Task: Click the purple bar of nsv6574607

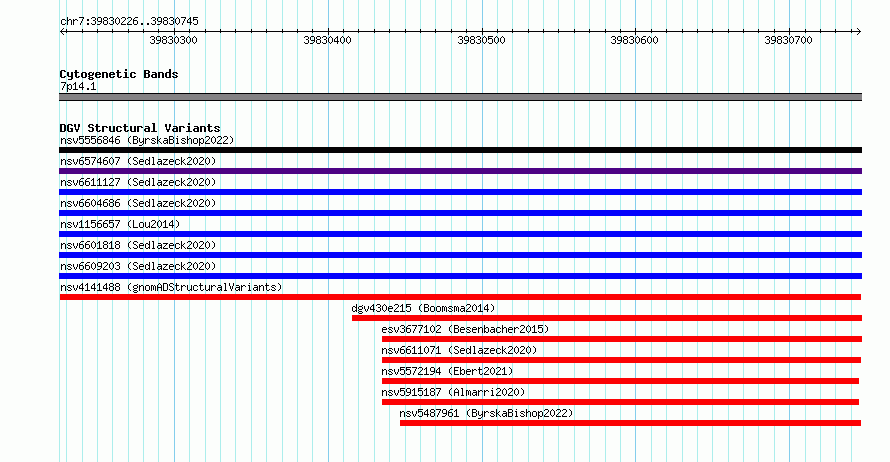Action: 460,171
